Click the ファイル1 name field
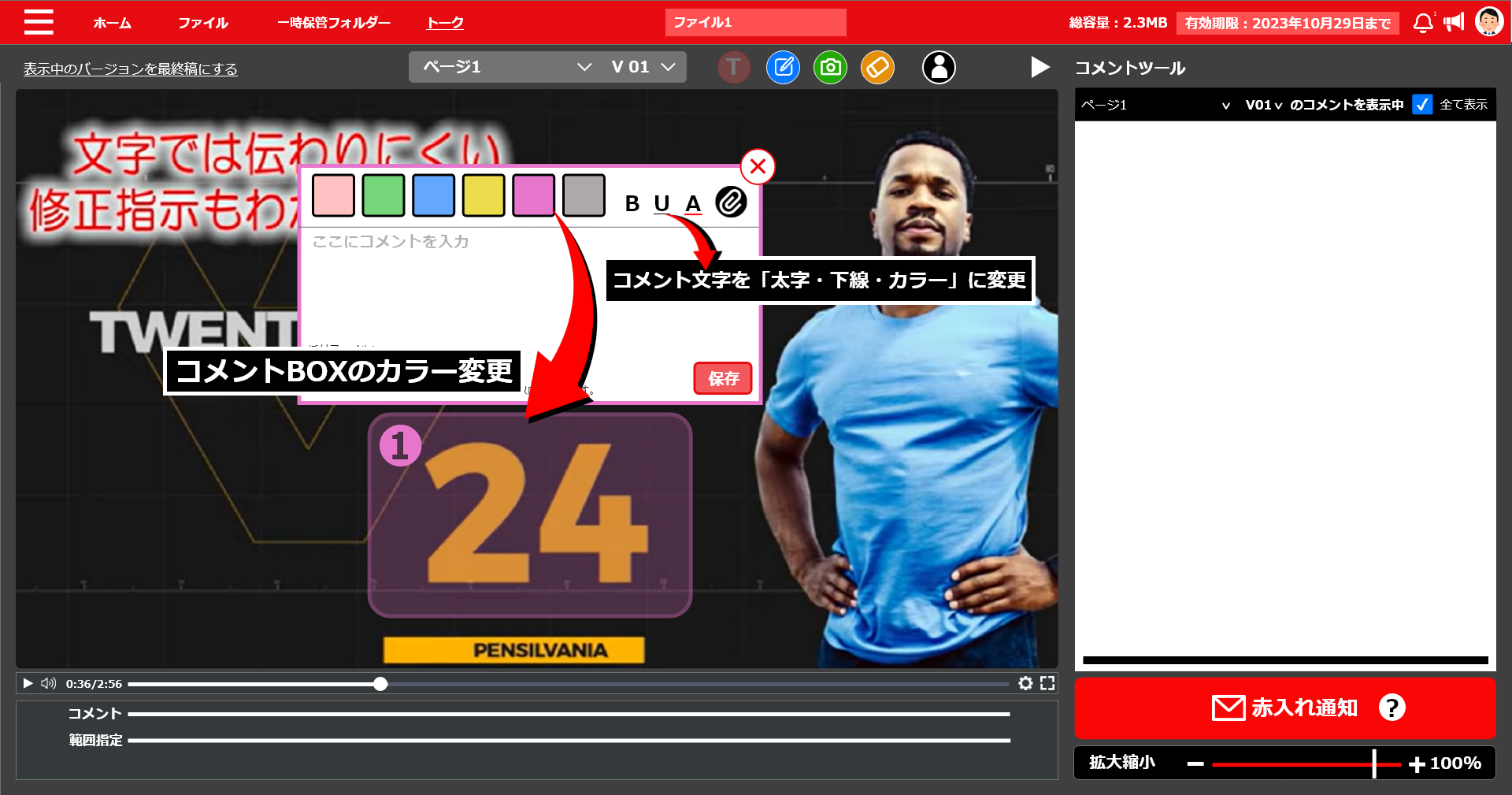 tap(755, 22)
